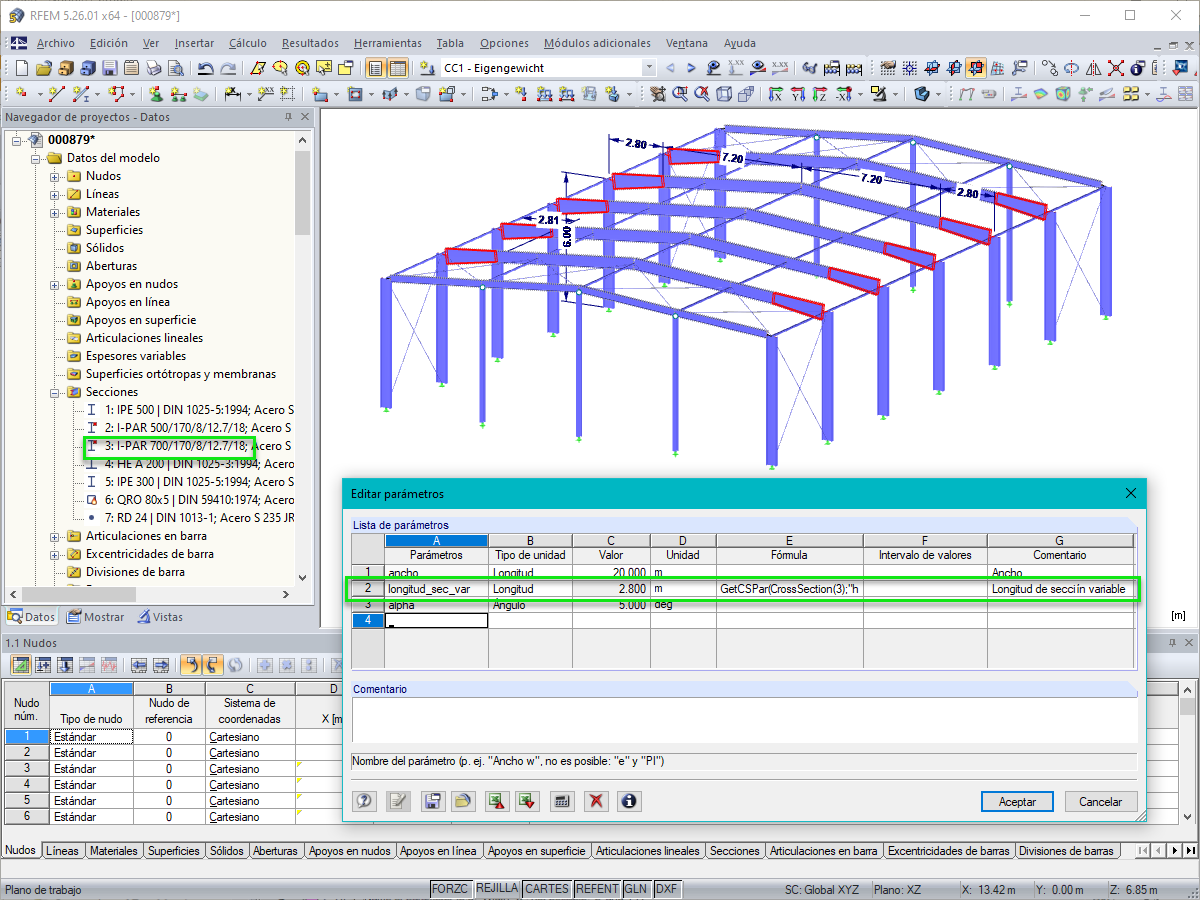Toggle GLN in status bar
Screen dimensions: 1200x900
click(636, 888)
